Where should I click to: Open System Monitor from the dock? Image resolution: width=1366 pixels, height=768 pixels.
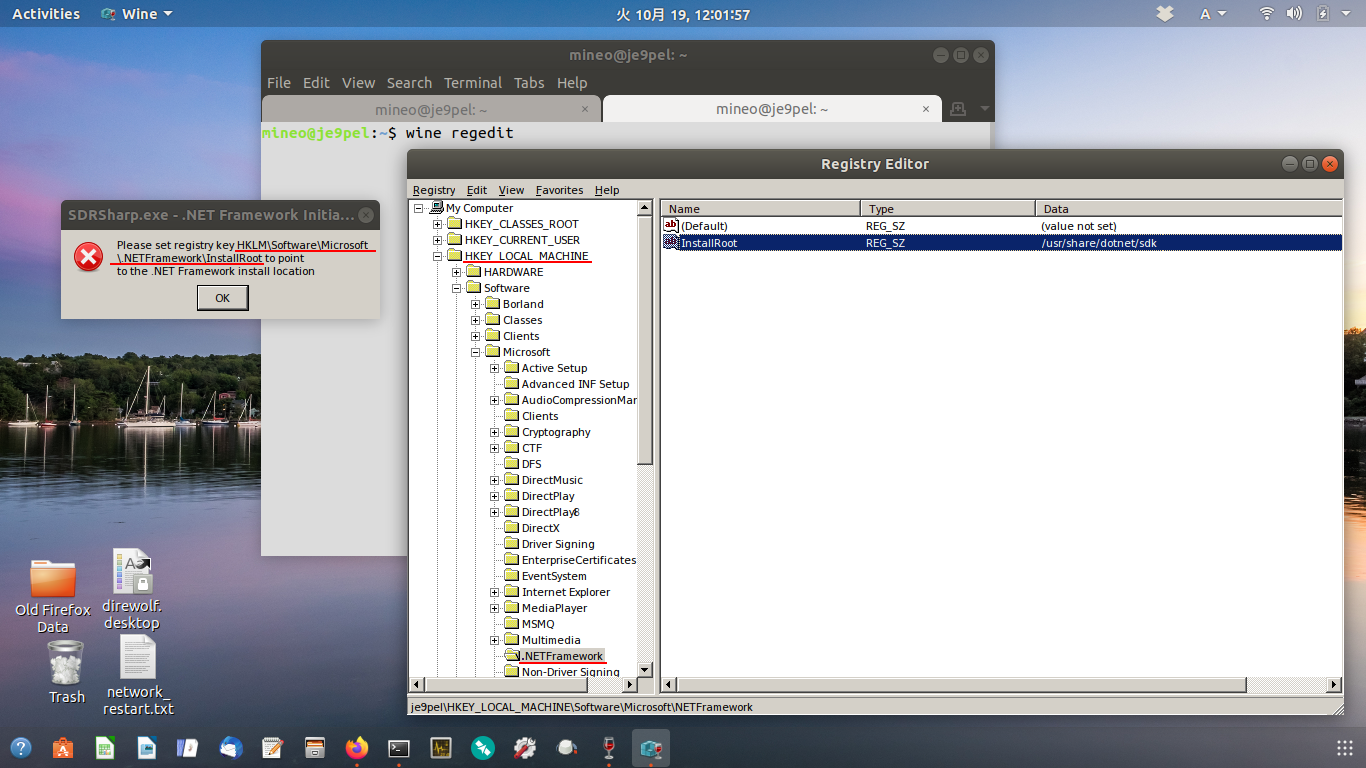click(x=440, y=747)
